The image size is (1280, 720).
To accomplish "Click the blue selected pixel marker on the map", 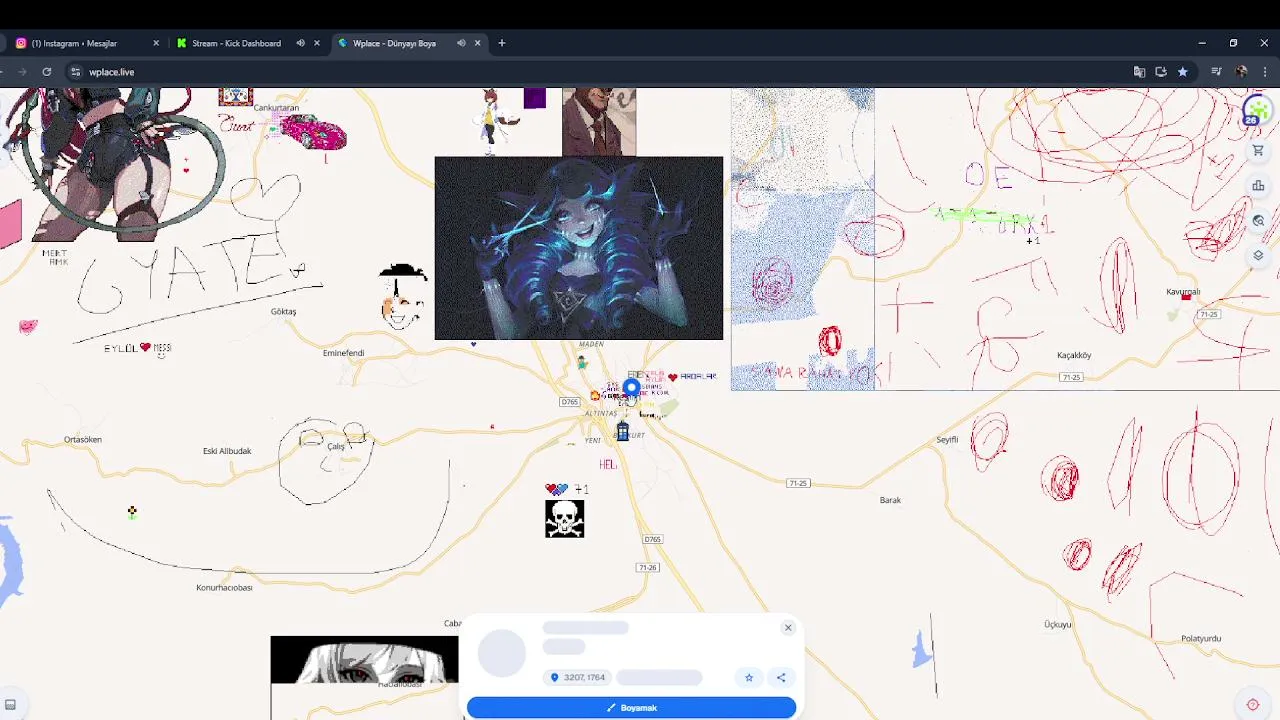I will click(631, 387).
